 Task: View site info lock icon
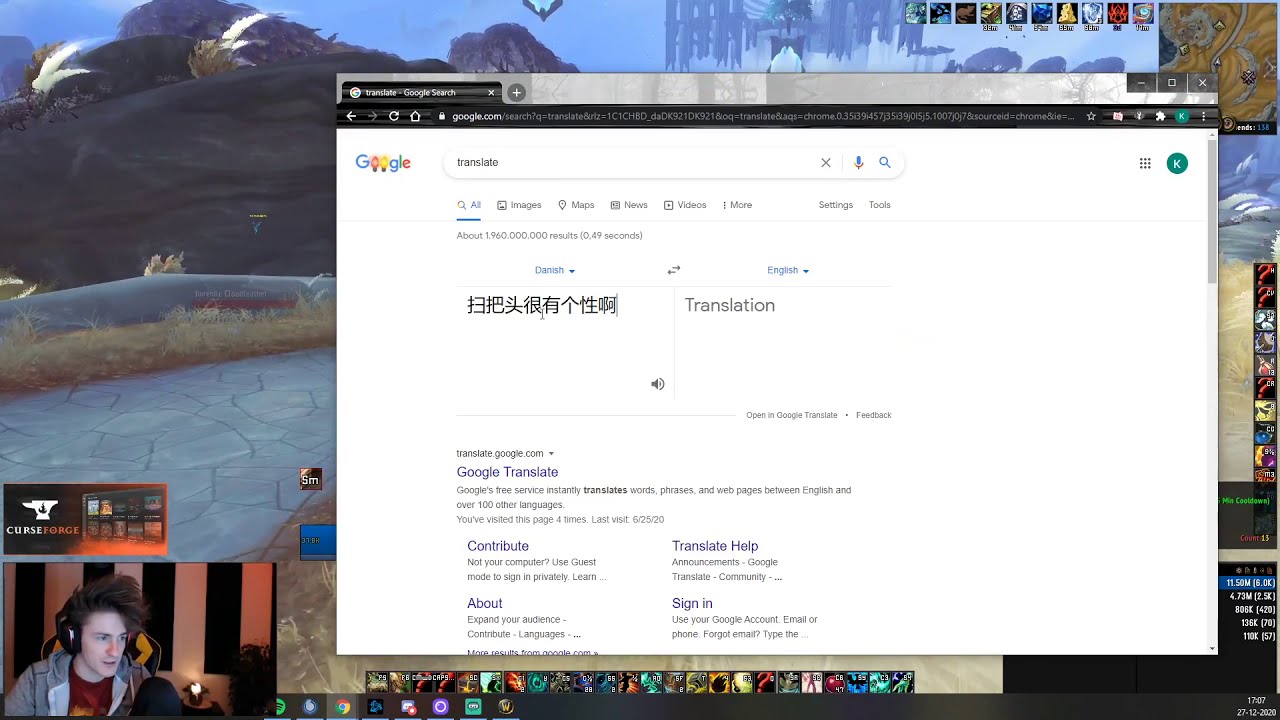click(x=441, y=116)
